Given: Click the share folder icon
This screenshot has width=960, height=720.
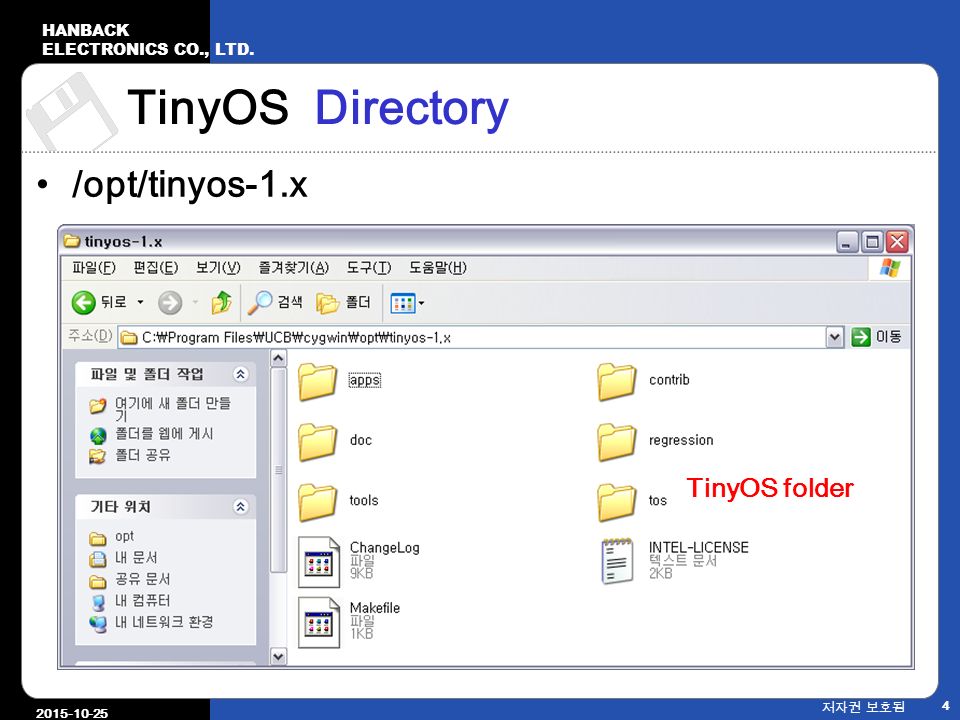Looking at the screenshot, I should tap(97, 456).
